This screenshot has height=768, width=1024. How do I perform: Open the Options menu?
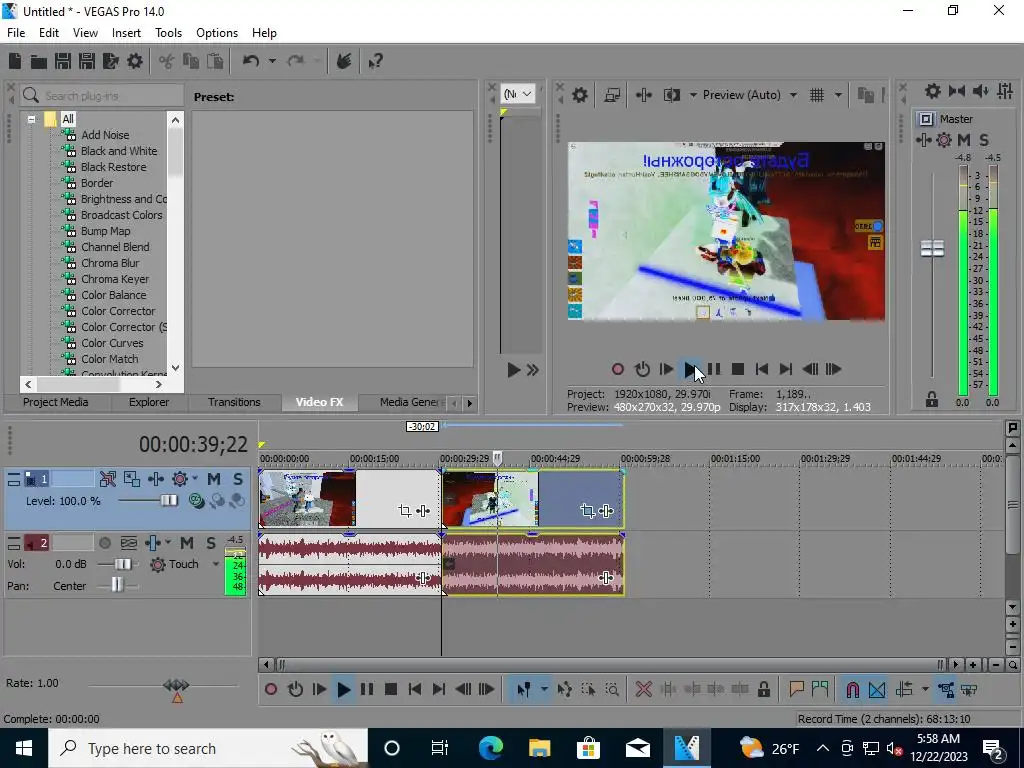pyautogui.click(x=217, y=33)
